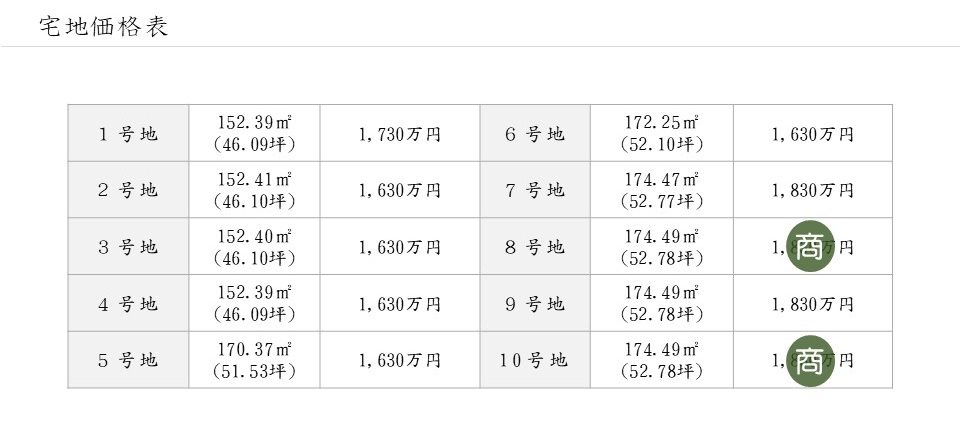
Task: Click the 170.37㎡ area cell
Action: coord(254,360)
